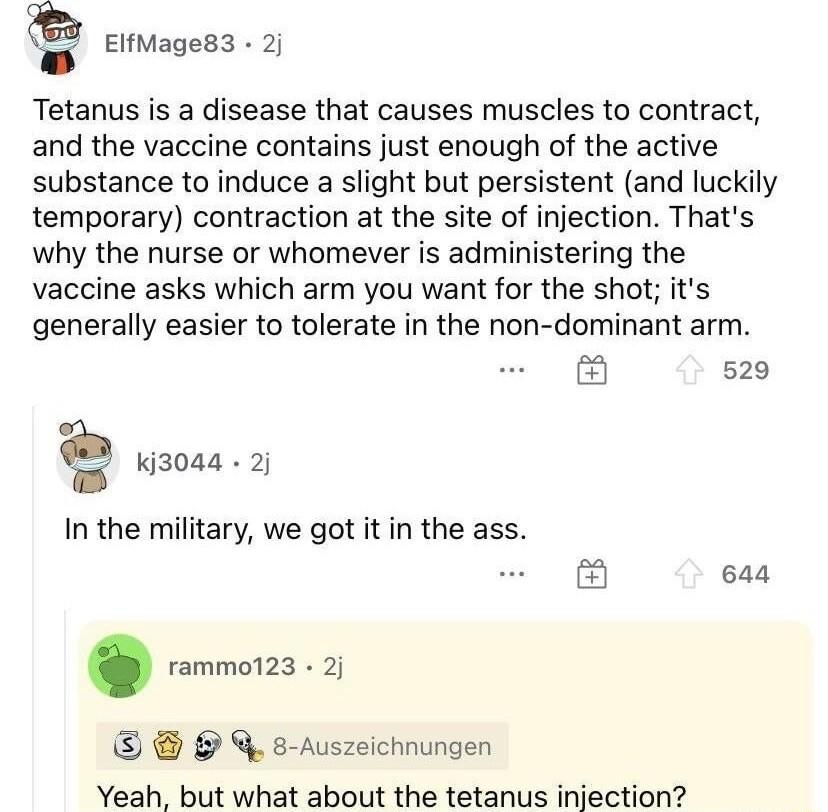Open kj3044's profile via username
This screenshot has width=828, height=812.
[x=176, y=462]
